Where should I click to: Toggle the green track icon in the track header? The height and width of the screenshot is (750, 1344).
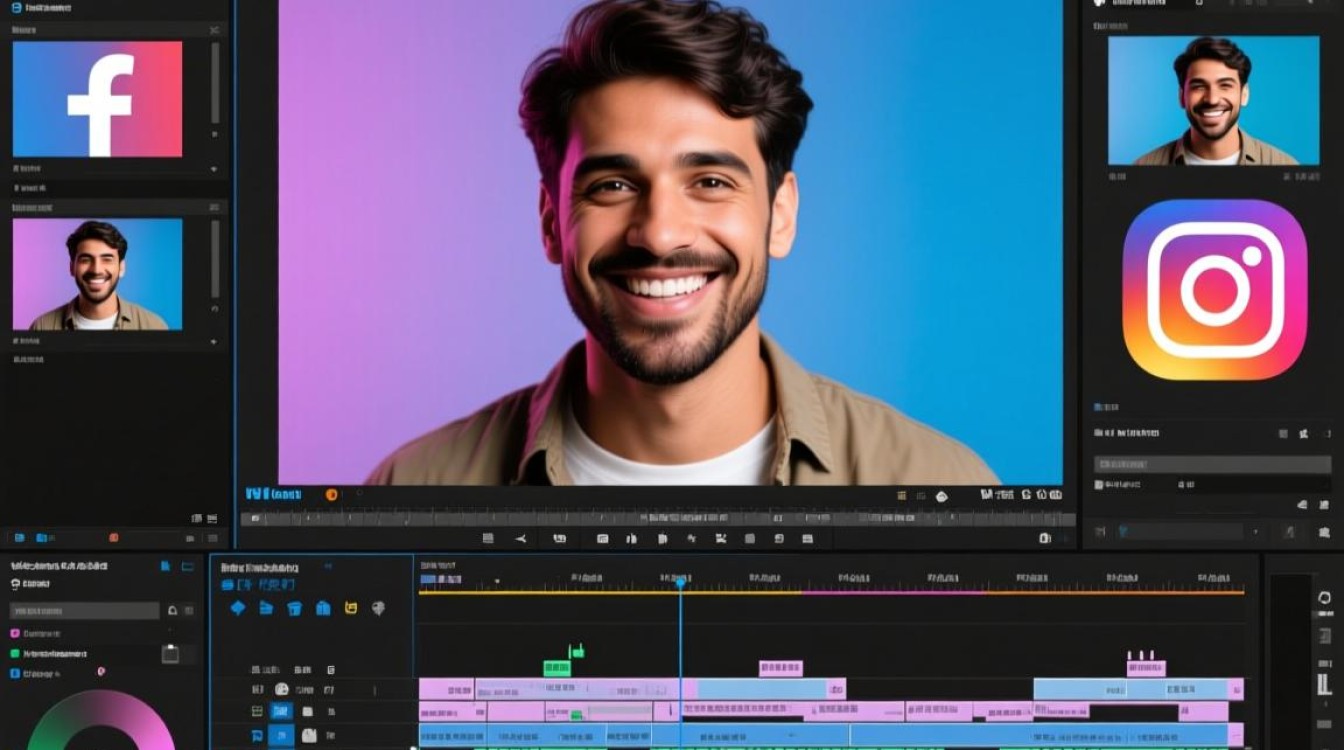click(257, 711)
